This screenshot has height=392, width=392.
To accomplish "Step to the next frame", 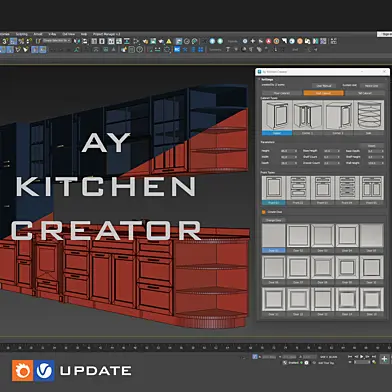I will click(368, 357).
